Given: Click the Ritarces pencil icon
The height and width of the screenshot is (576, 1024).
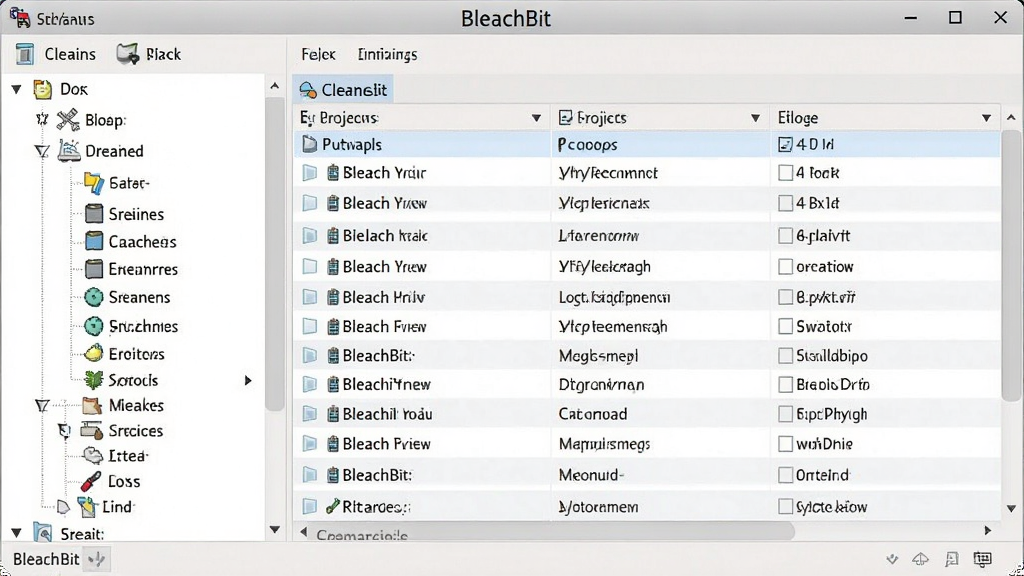Looking at the screenshot, I should [x=332, y=506].
